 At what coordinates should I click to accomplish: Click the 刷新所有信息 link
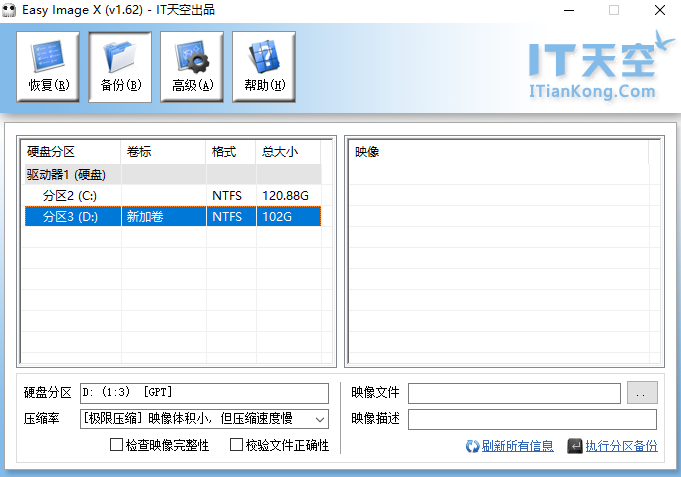(x=517, y=446)
